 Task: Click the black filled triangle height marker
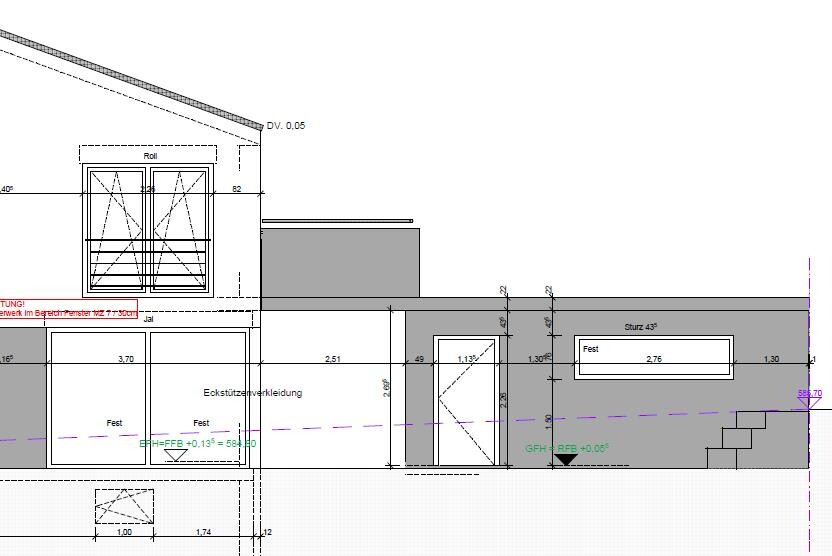point(565,460)
